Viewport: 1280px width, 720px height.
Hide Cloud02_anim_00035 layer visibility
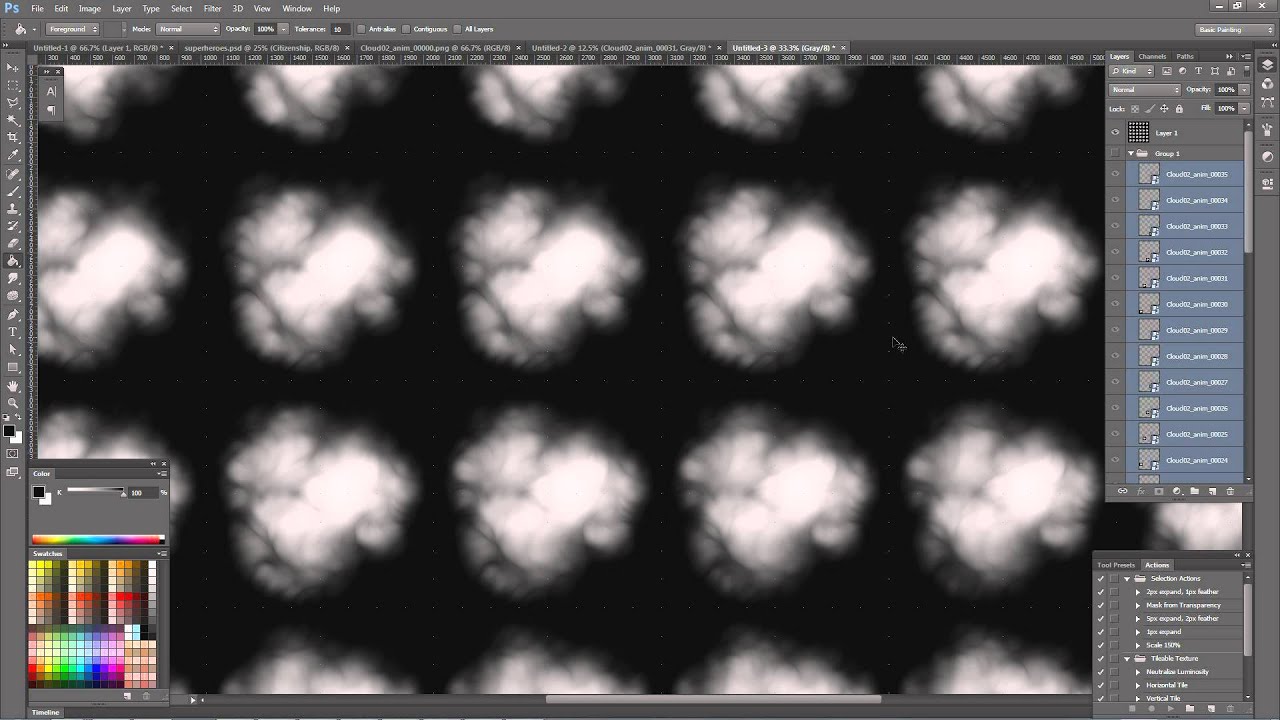[1115, 174]
